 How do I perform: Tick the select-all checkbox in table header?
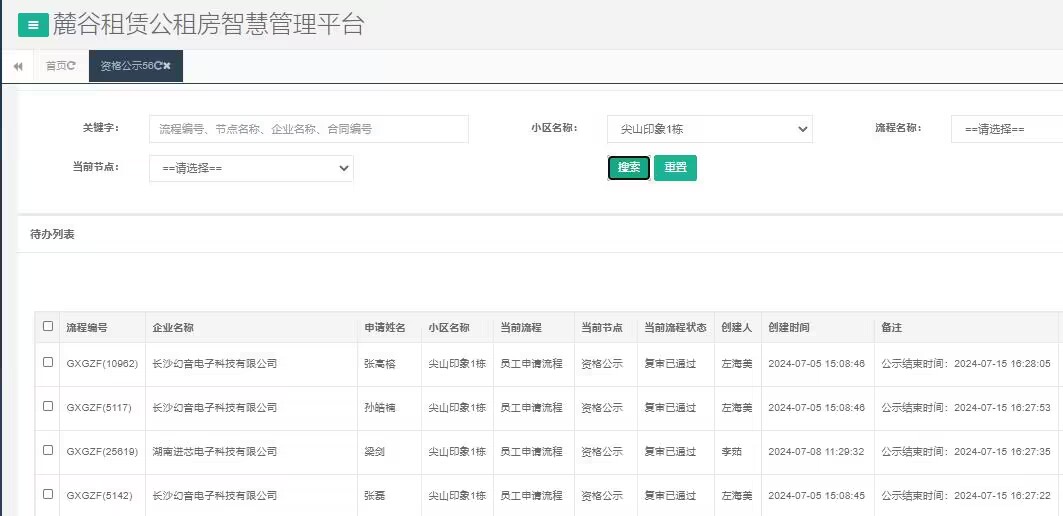point(48,326)
